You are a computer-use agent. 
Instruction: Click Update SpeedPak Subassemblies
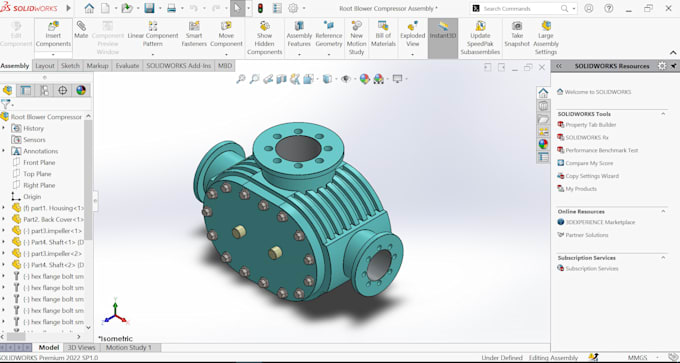coord(480,38)
